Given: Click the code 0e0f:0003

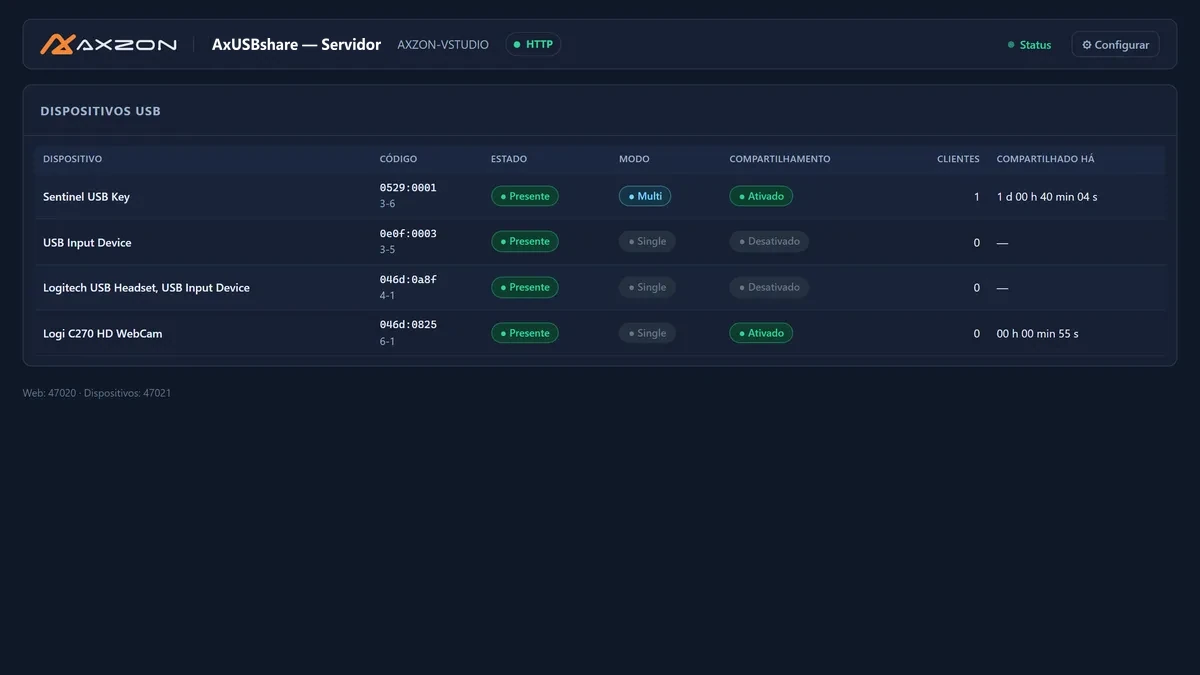Looking at the screenshot, I should tap(408, 234).
